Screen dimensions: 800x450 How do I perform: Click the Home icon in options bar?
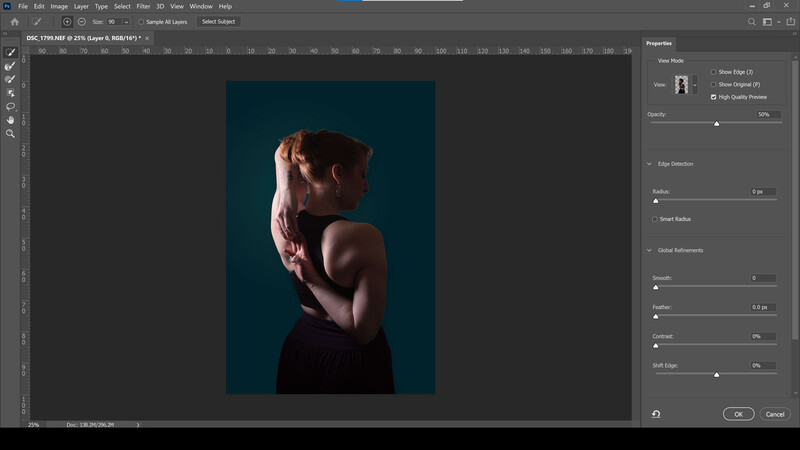15,22
